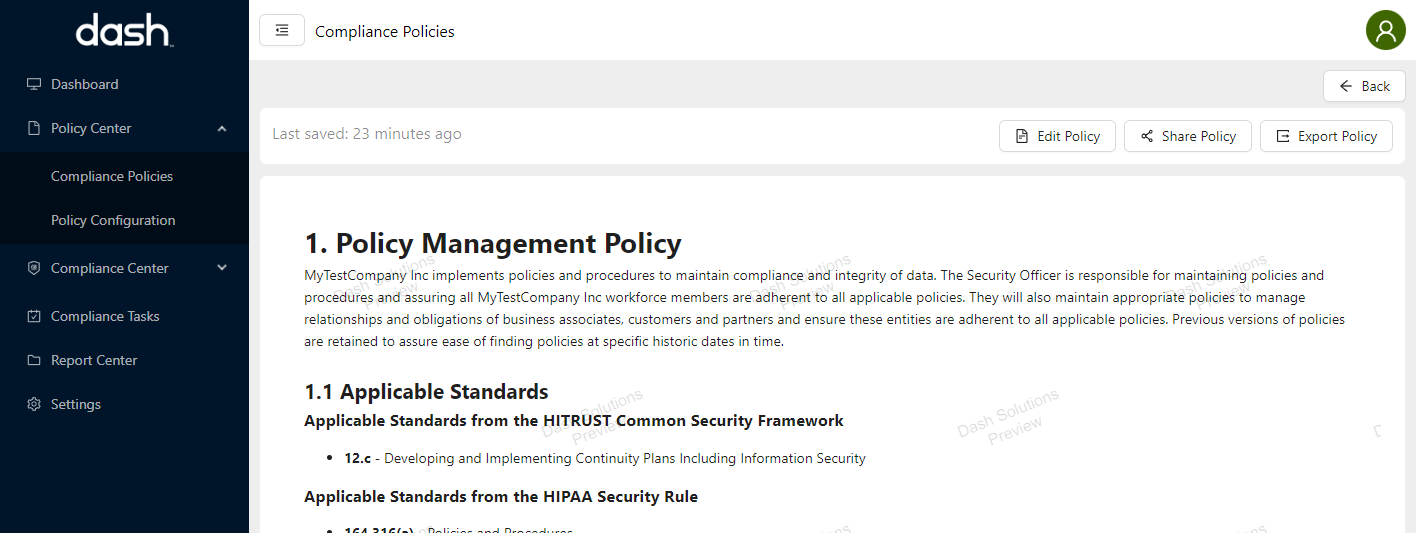Toggle the sidebar collapse button
Viewport: 1416px width, 533px height.
pyautogui.click(x=282, y=30)
